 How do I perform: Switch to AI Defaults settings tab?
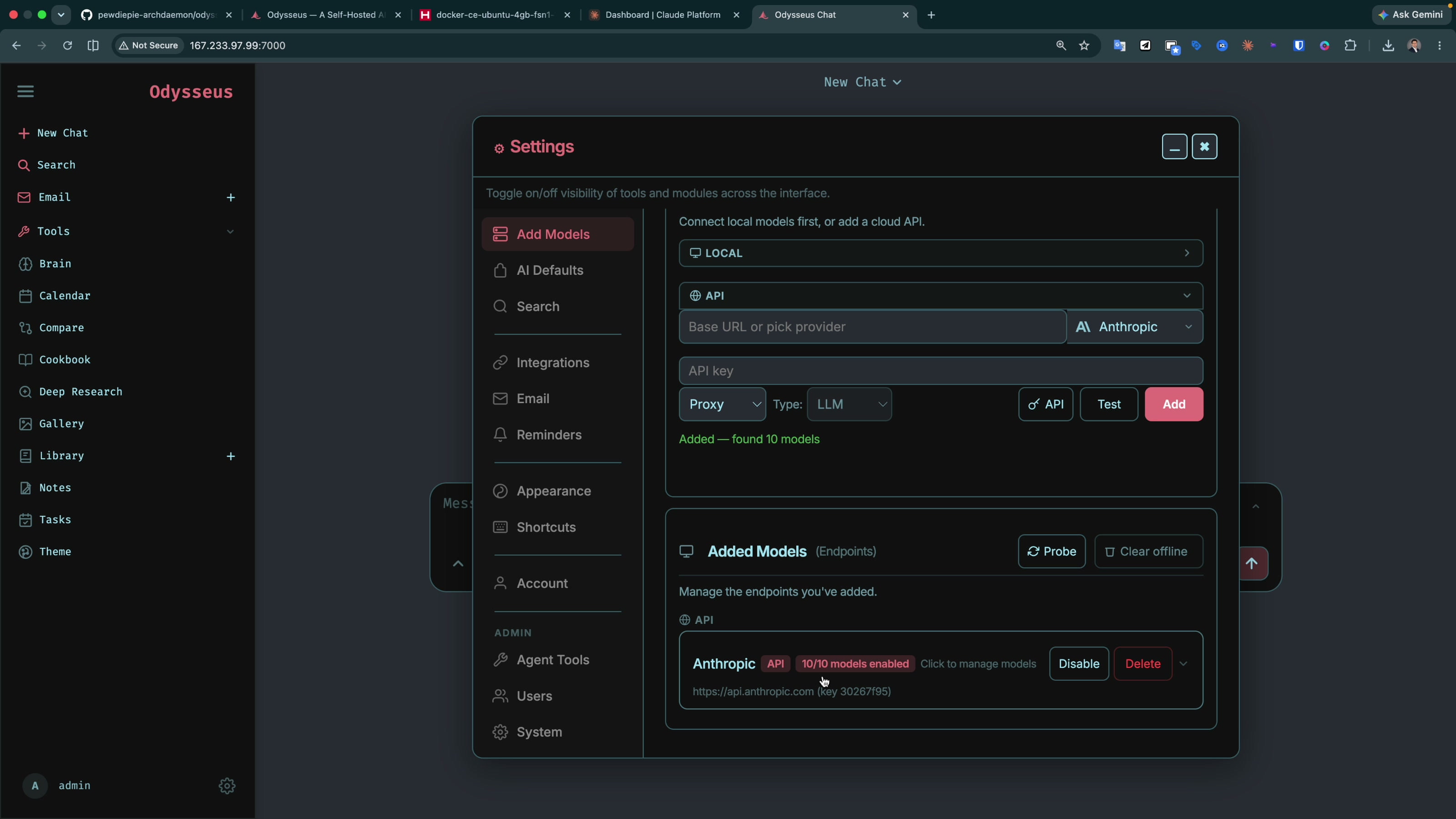pos(557,270)
